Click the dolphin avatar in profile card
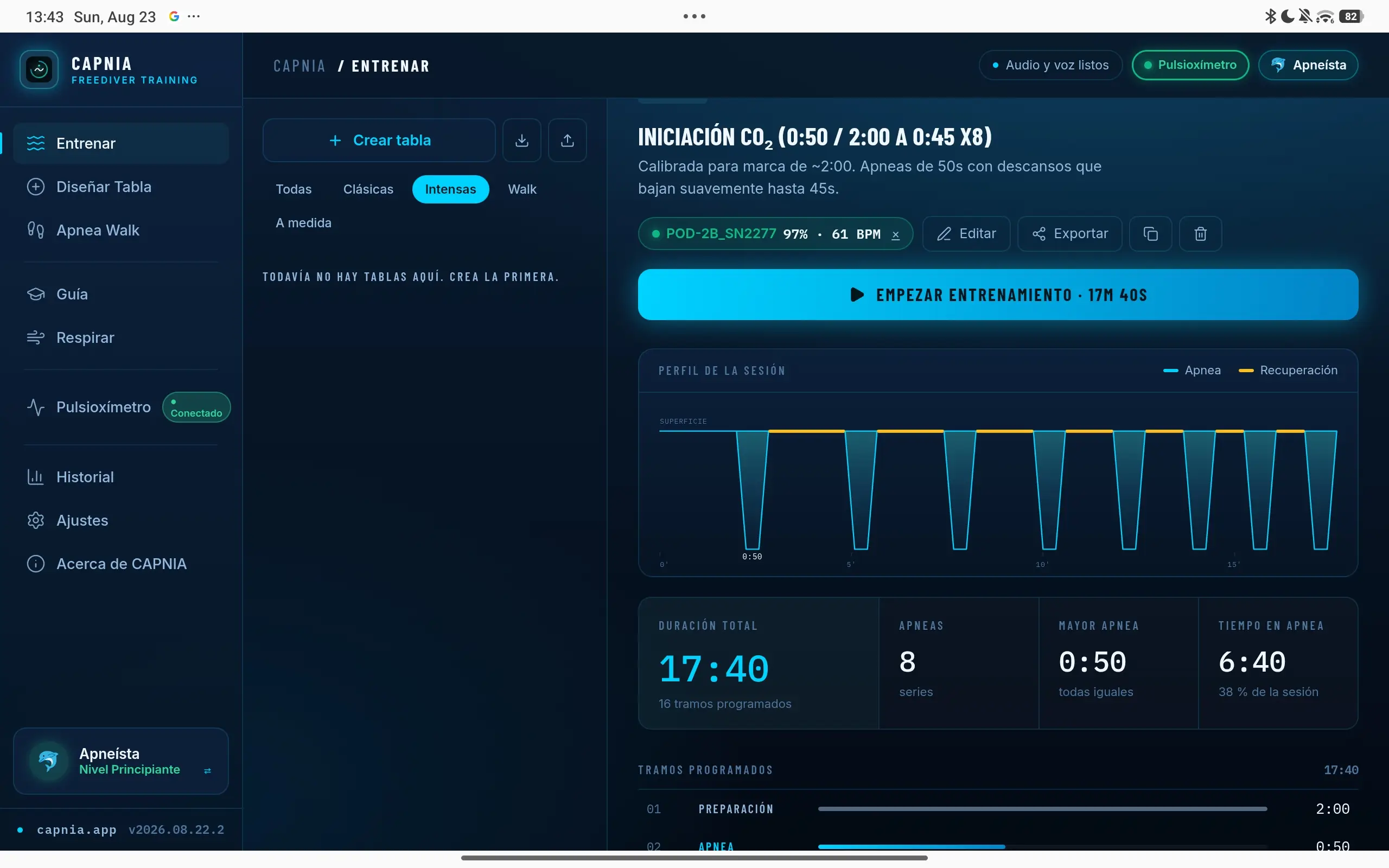 [48, 761]
